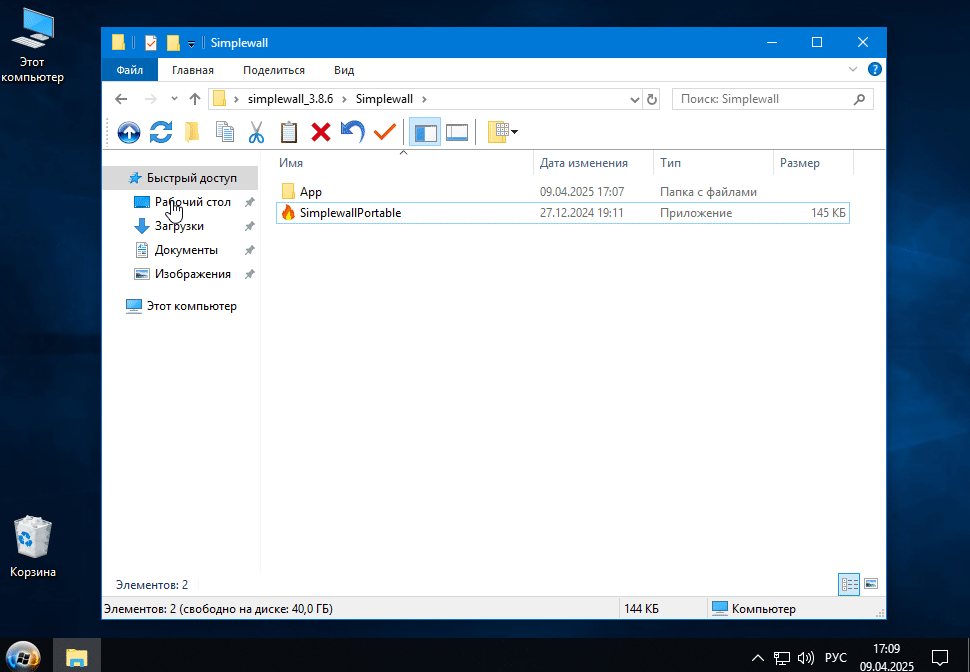
Task: Expand the chevron between simplewall_3.8.6 and Simplewall
Action: [x=344, y=99]
